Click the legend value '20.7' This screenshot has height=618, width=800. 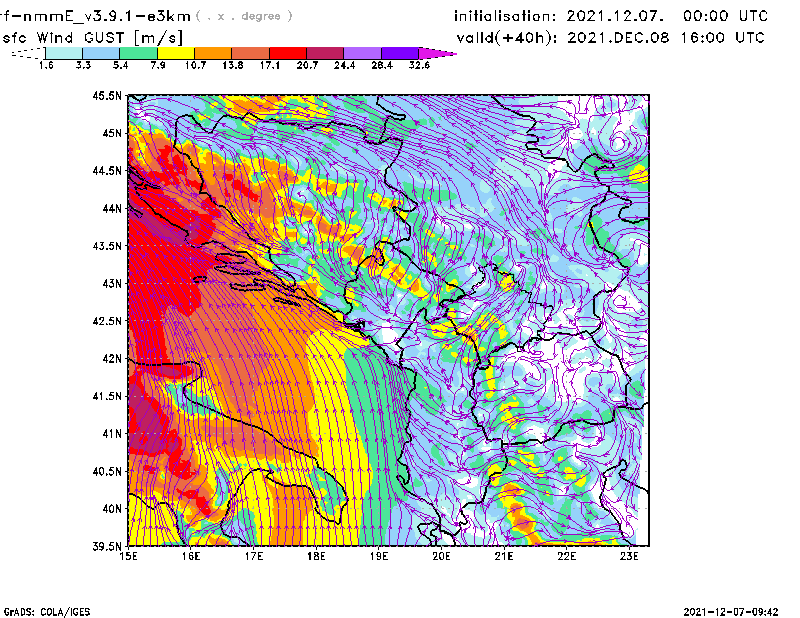tap(307, 65)
